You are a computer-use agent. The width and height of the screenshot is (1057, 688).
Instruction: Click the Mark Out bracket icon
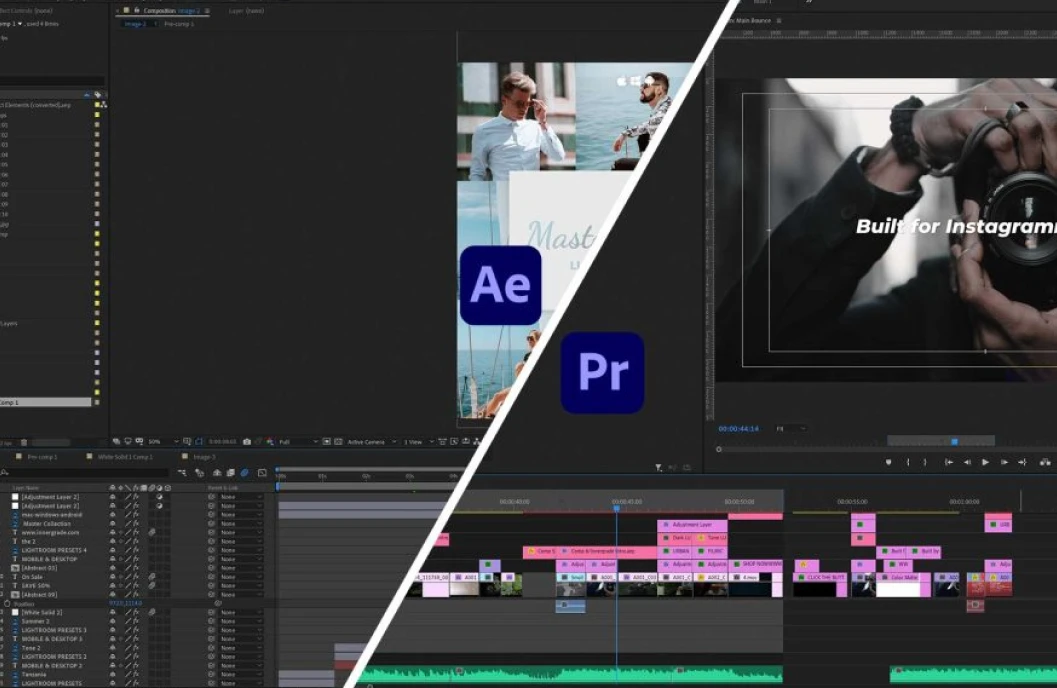925,462
